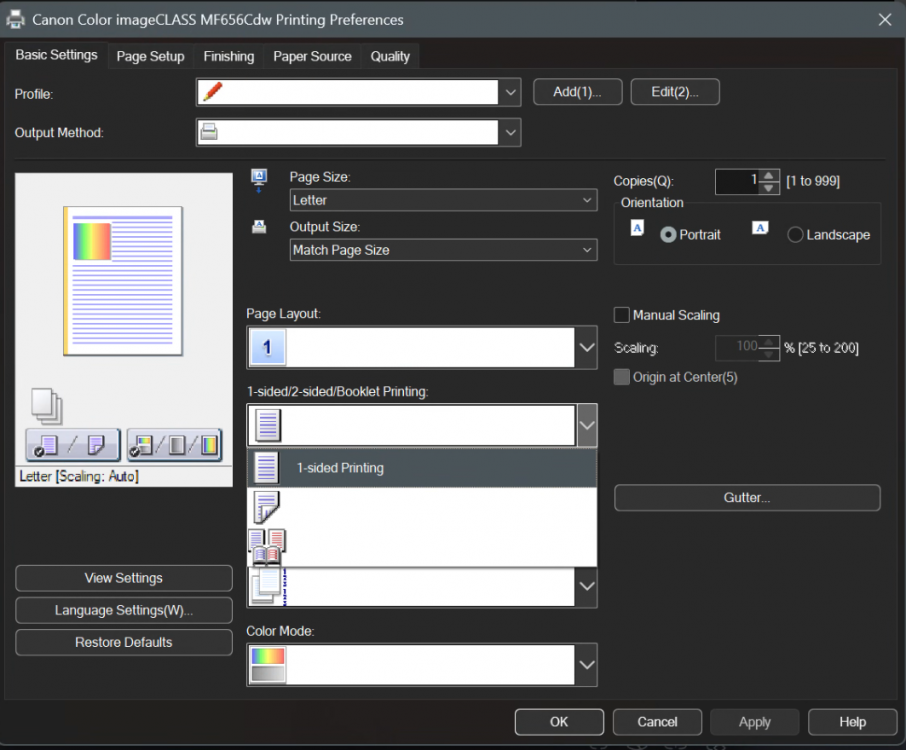906x750 pixels.
Task: Enable the Manual Scaling checkbox
Action: (x=622, y=315)
